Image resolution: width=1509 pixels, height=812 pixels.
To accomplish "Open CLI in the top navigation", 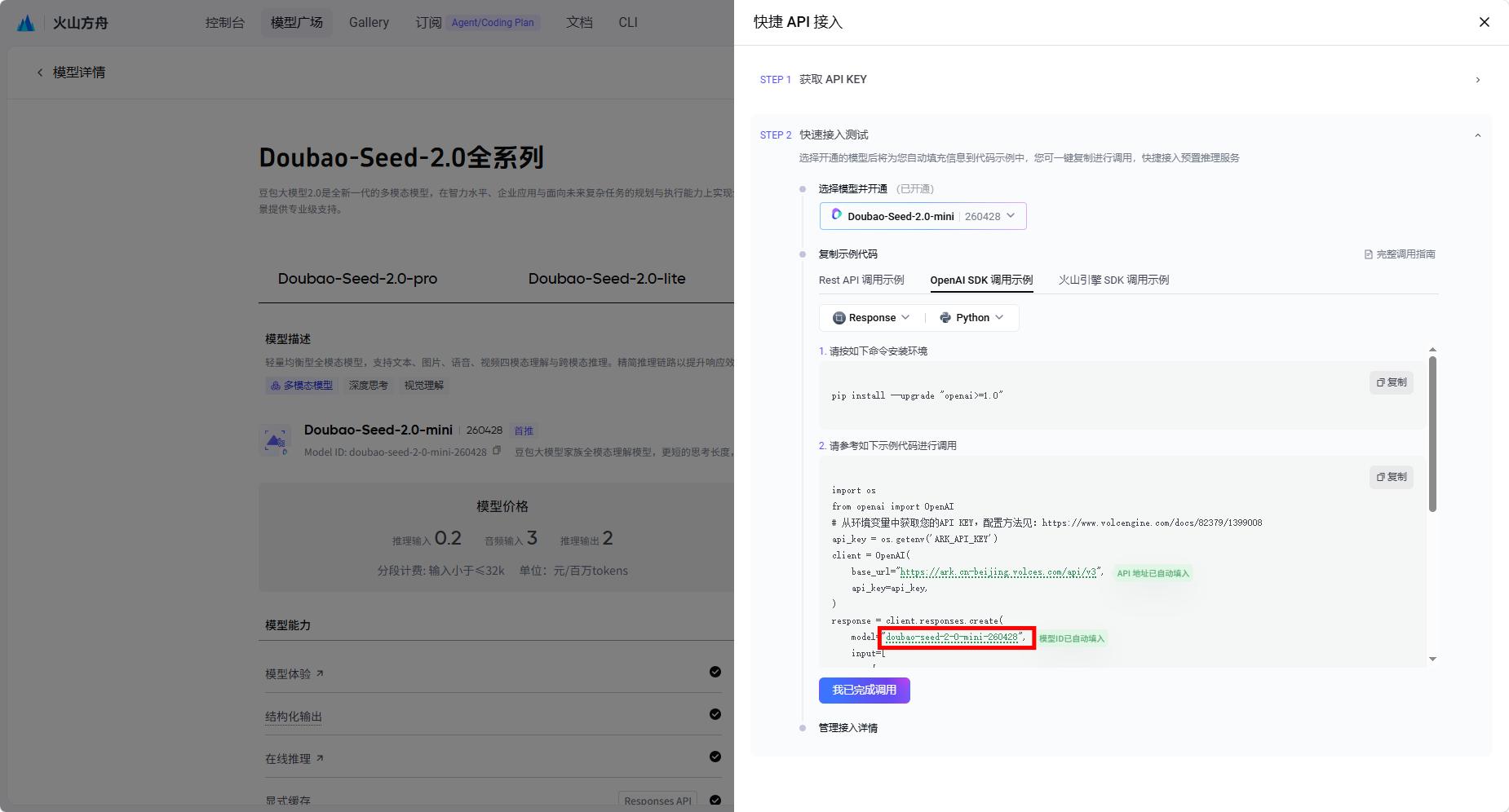I will pyautogui.click(x=628, y=23).
